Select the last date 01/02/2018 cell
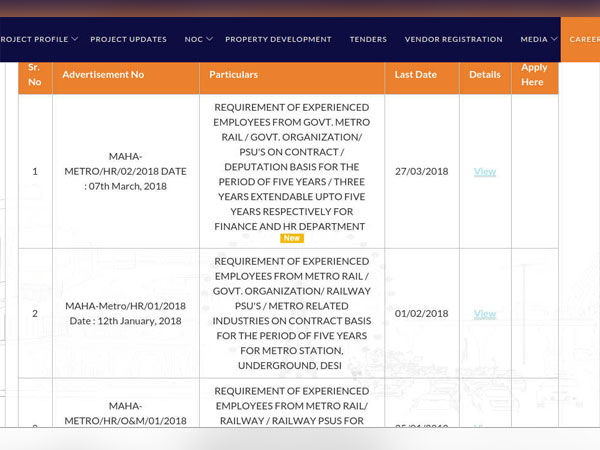Screen dimensions: 600x450 point(422,313)
